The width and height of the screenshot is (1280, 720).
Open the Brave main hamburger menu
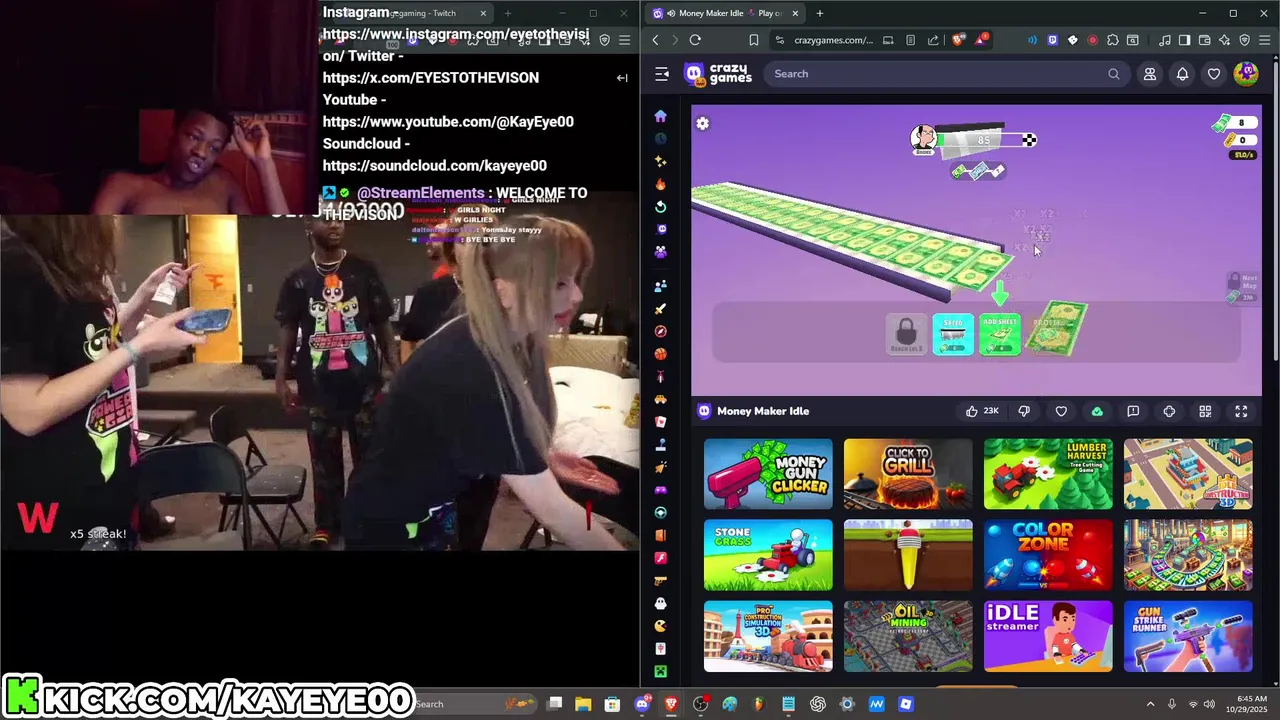click(x=1265, y=40)
